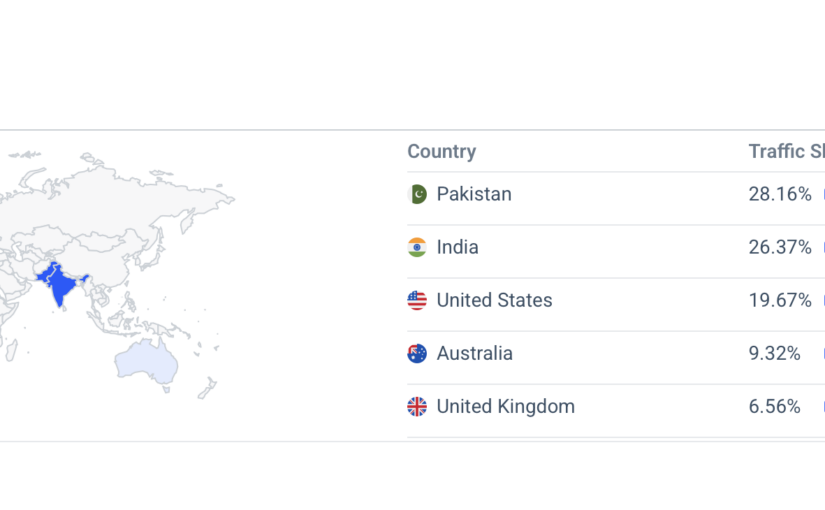Click the Traffic Share column header
Screen dimensions: 825x510
click(x=786, y=152)
